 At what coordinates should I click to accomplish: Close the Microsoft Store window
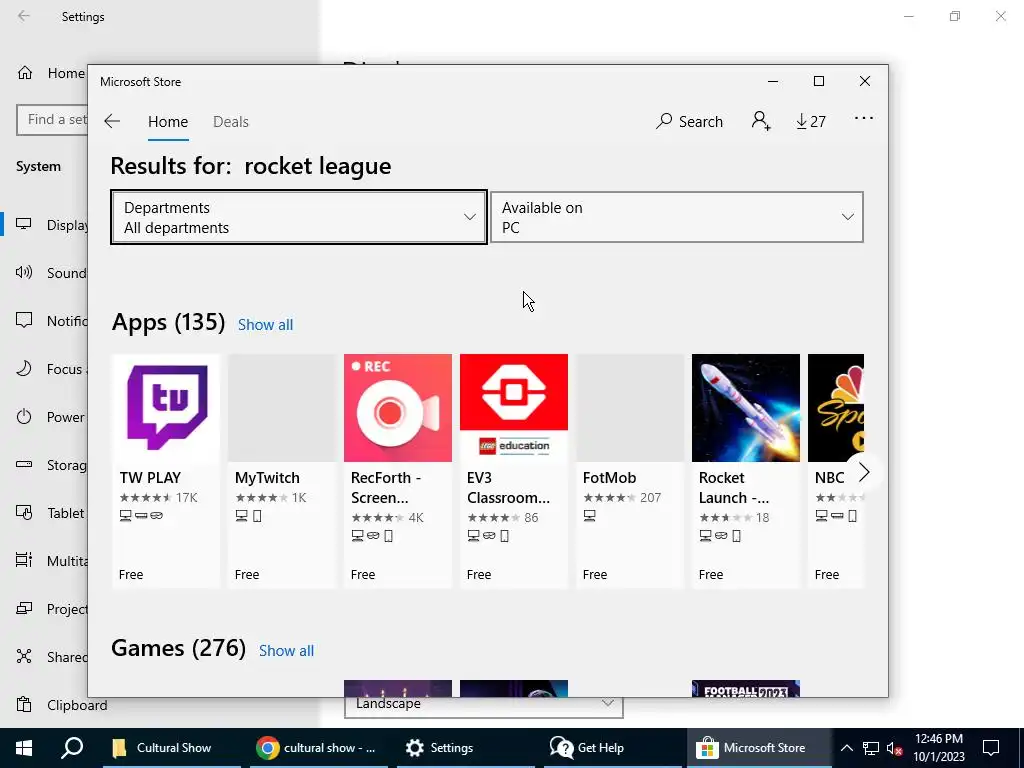click(865, 81)
